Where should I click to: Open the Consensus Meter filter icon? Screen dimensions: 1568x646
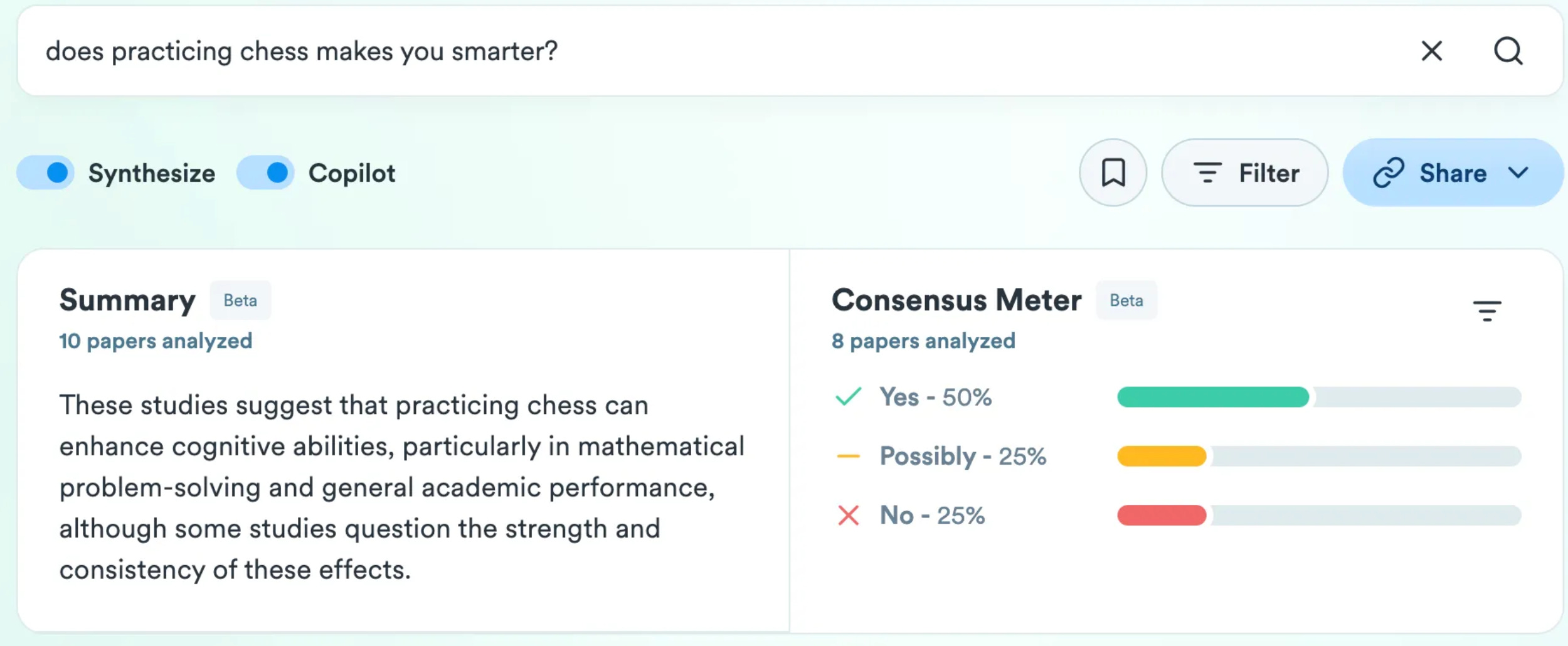(x=1487, y=310)
